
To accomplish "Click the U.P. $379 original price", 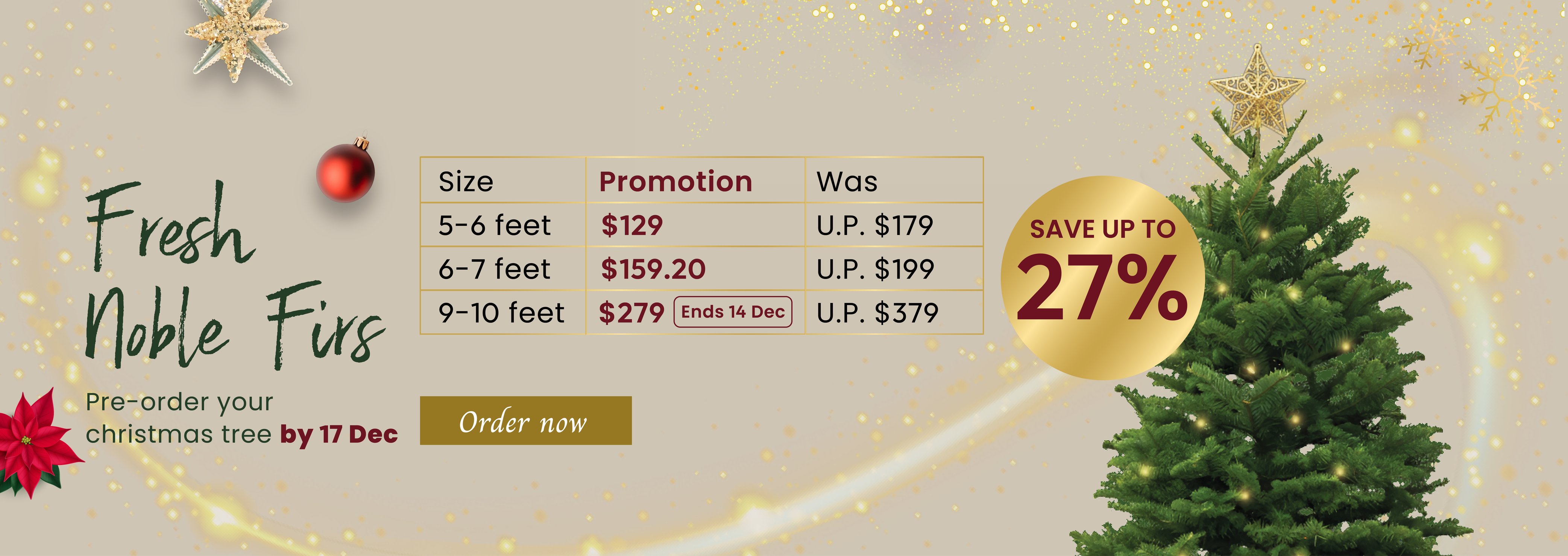I will (877, 313).
